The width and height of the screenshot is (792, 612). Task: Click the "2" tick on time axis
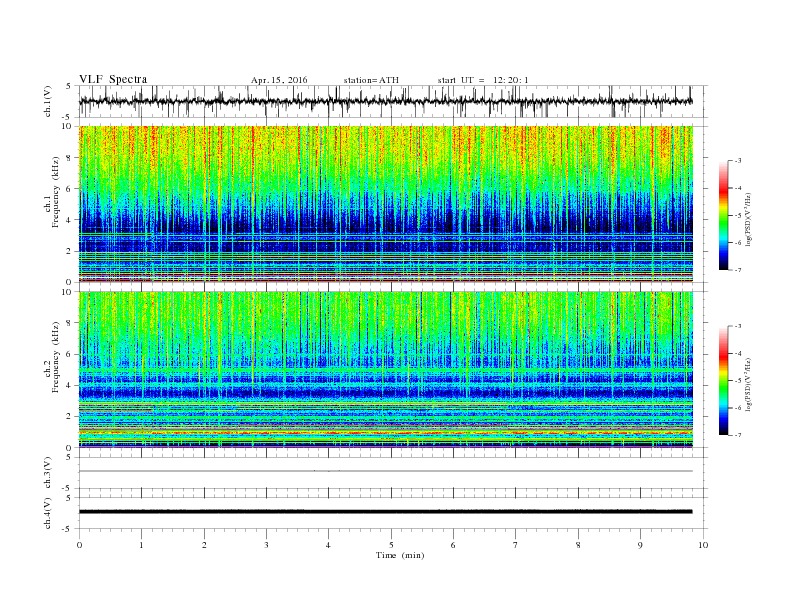point(204,545)
